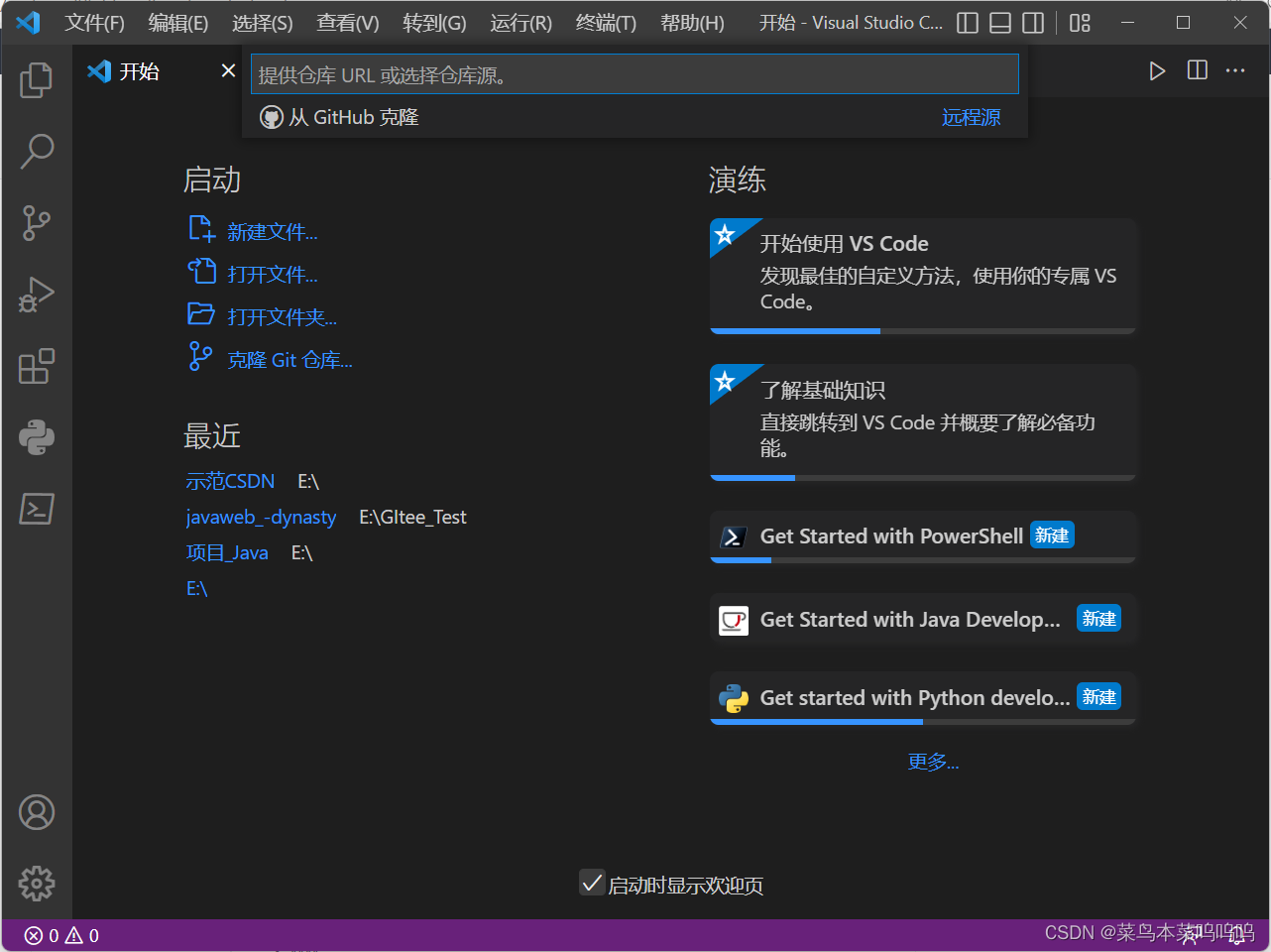Click progress bar under 开始使用 VS Code
This screenshot has height=952, width=1271.
pos(923,331)
